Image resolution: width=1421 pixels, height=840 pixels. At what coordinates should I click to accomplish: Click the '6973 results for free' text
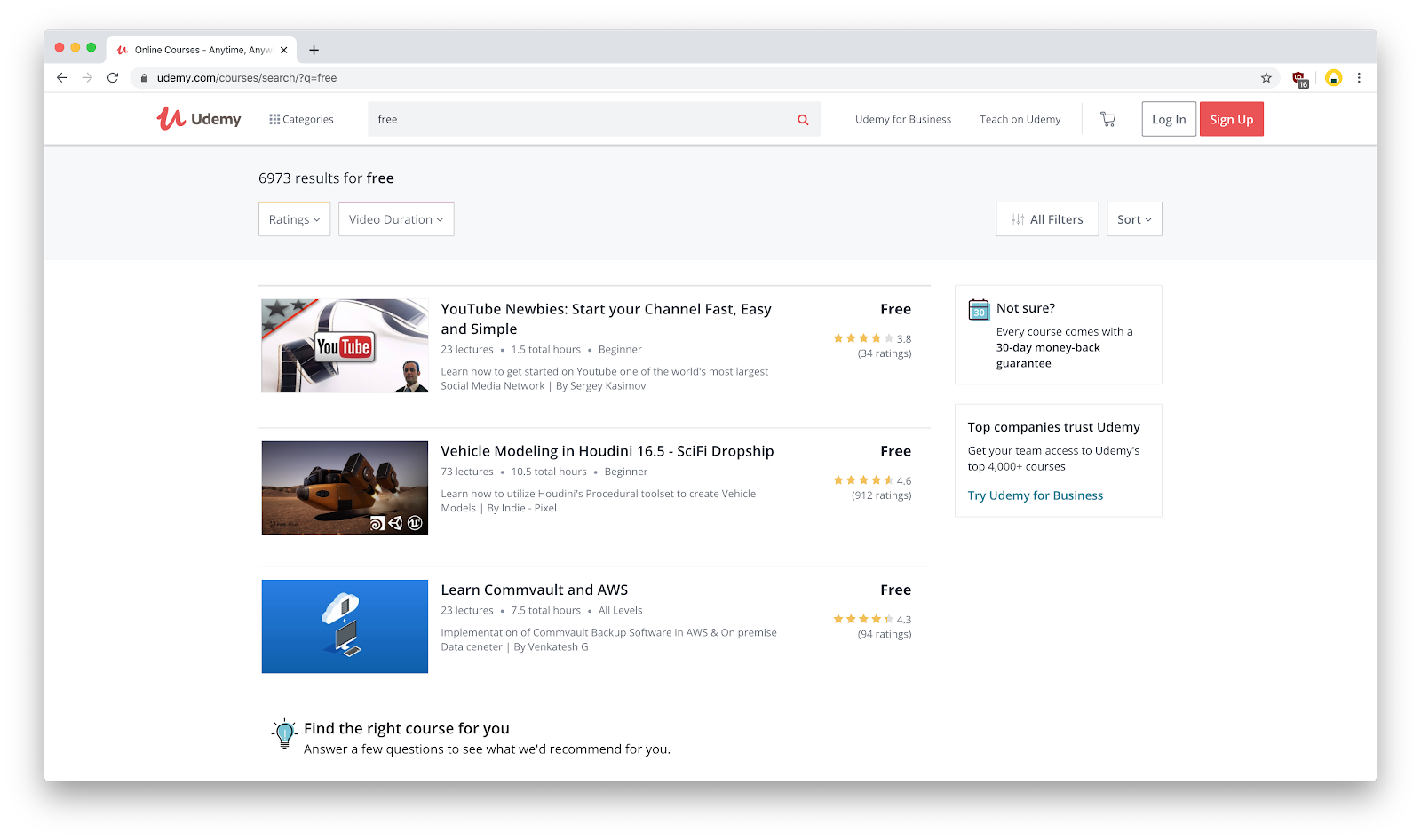(326, 178)
